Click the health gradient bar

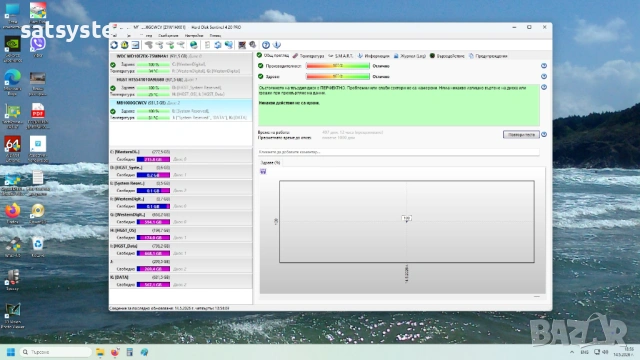338,76
